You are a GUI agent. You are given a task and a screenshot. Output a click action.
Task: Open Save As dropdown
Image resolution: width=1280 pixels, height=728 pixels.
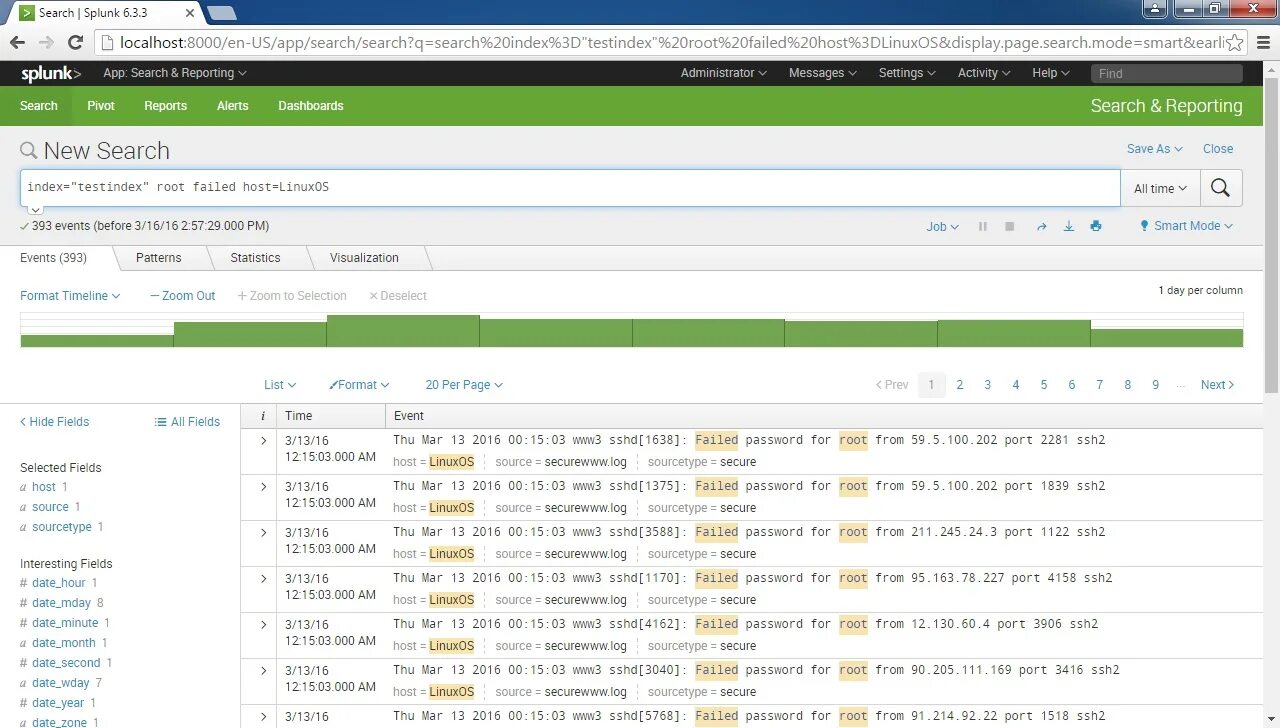point(1154,149)
